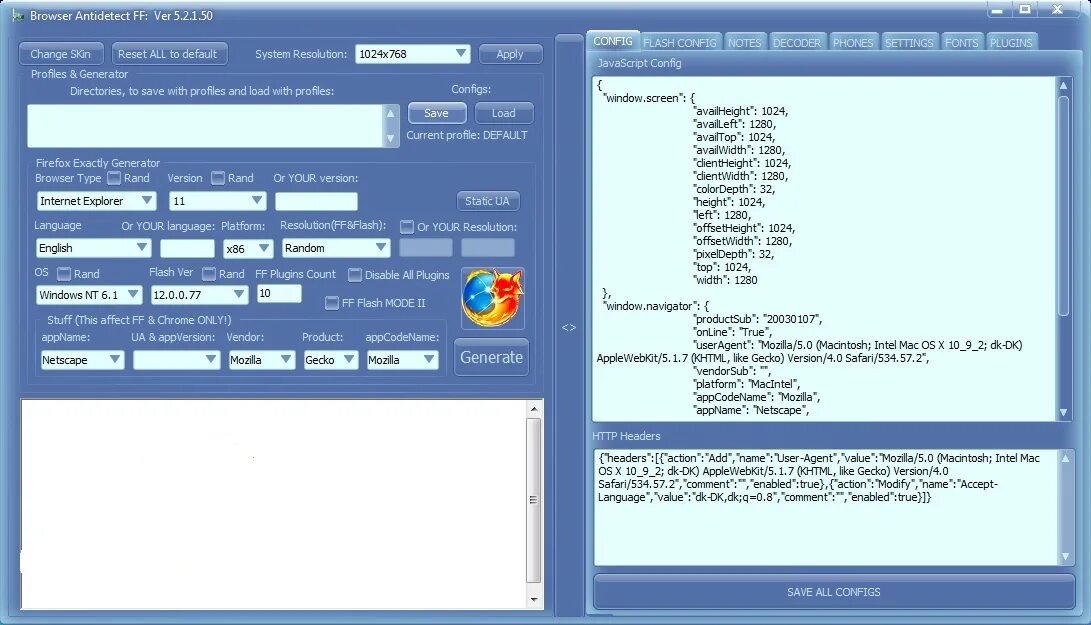Click the Change SKin button
1091x625 pixels.
61,54
